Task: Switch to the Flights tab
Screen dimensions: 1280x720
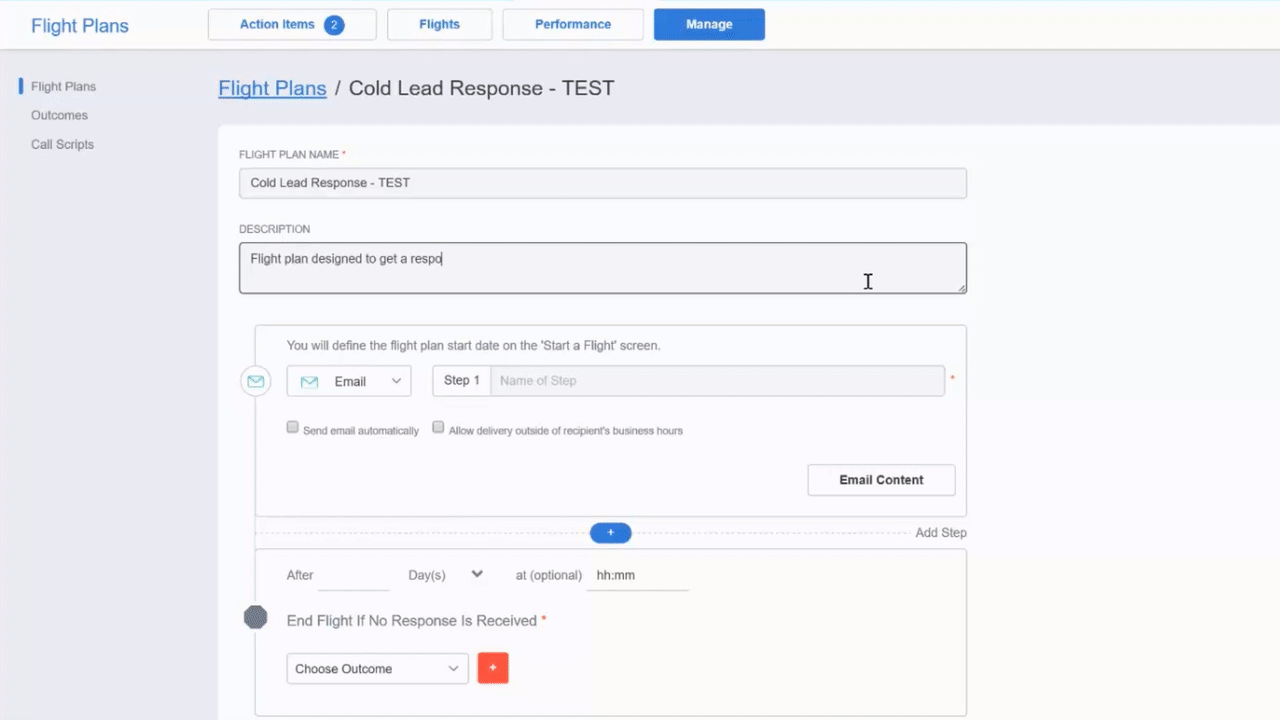Action: point(438,25)
